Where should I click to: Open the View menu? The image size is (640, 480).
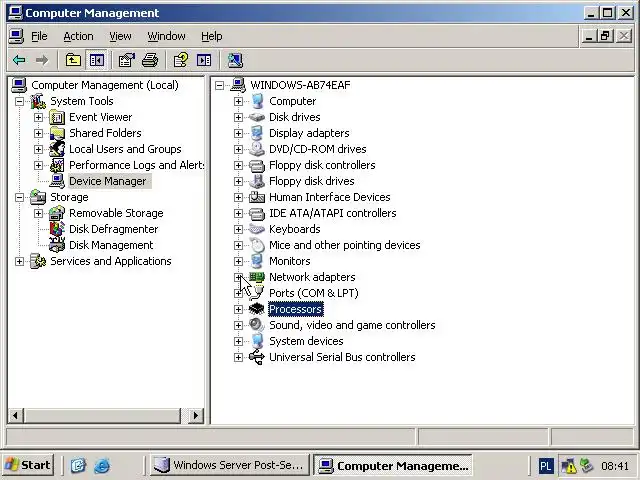click(x=120, y=36)
